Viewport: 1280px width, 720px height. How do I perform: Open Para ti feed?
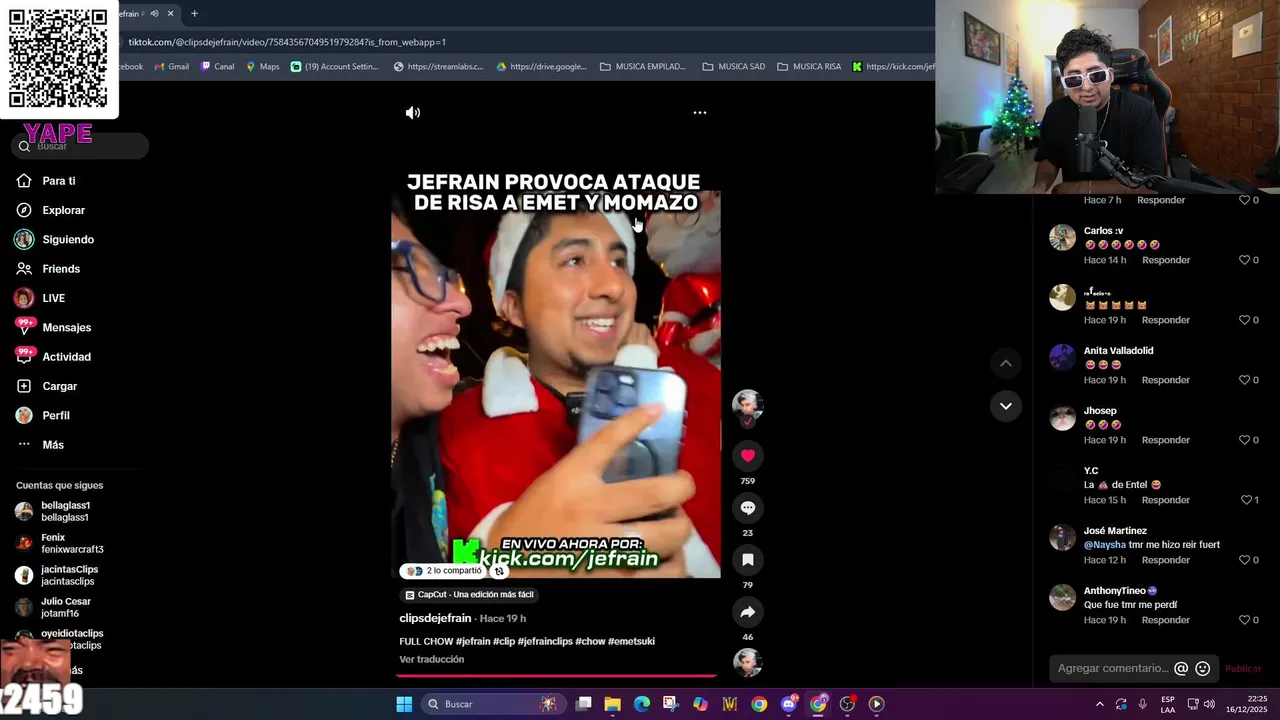coord(58,181)
